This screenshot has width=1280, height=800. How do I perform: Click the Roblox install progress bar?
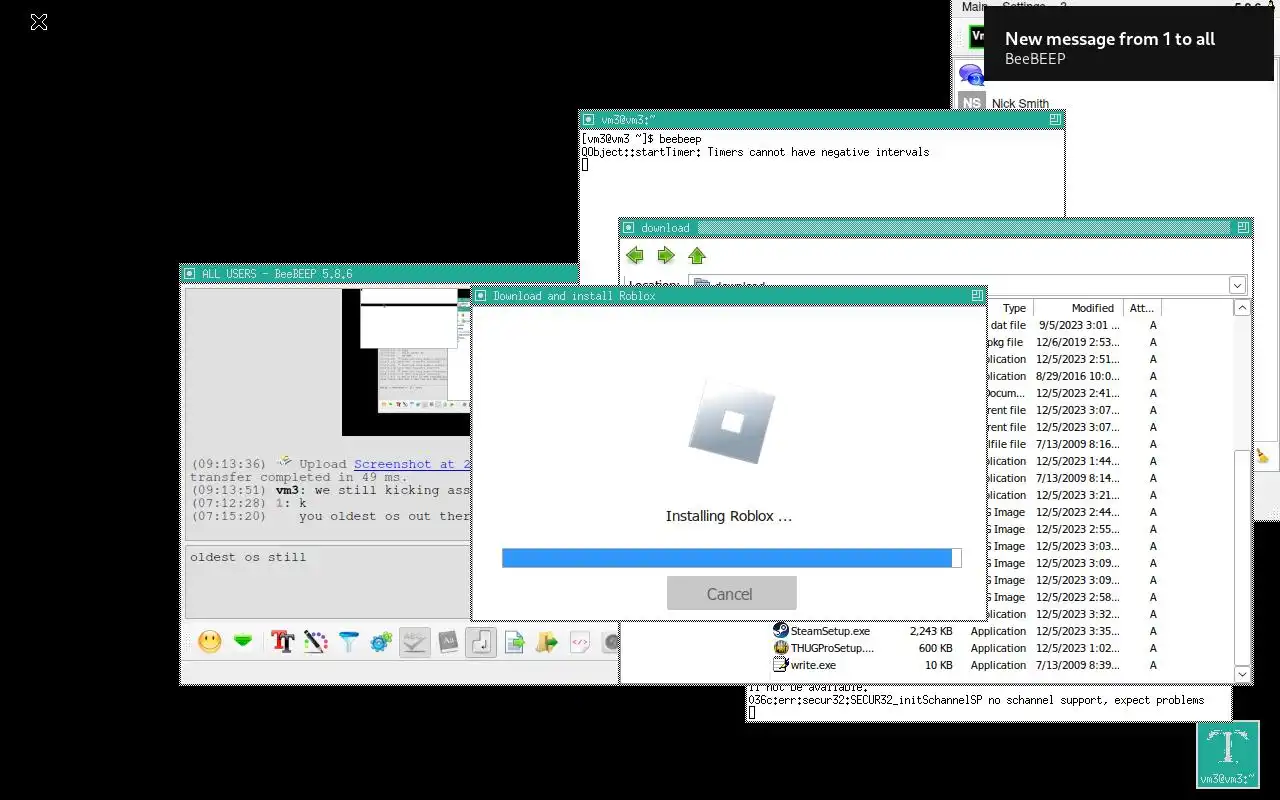731,558
